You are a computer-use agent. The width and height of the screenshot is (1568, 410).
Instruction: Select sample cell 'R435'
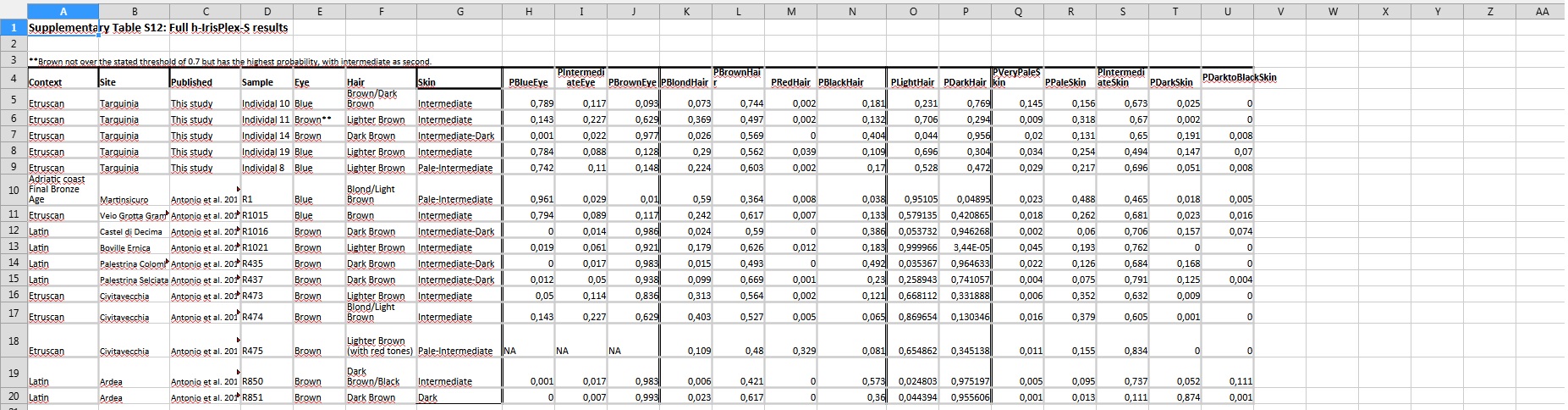tap(266, 263)
